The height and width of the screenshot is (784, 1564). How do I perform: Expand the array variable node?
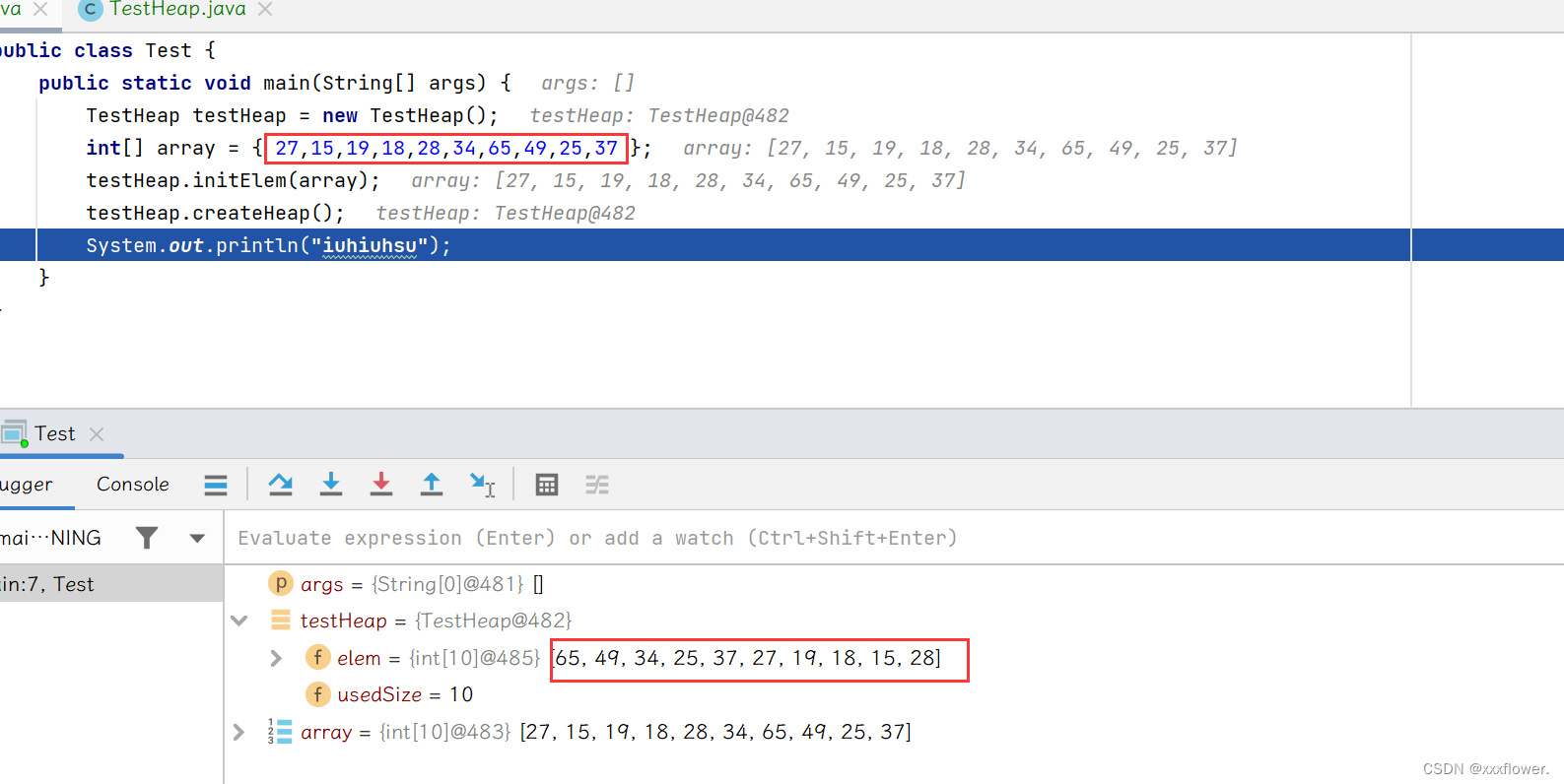click(x=238, y=732)
